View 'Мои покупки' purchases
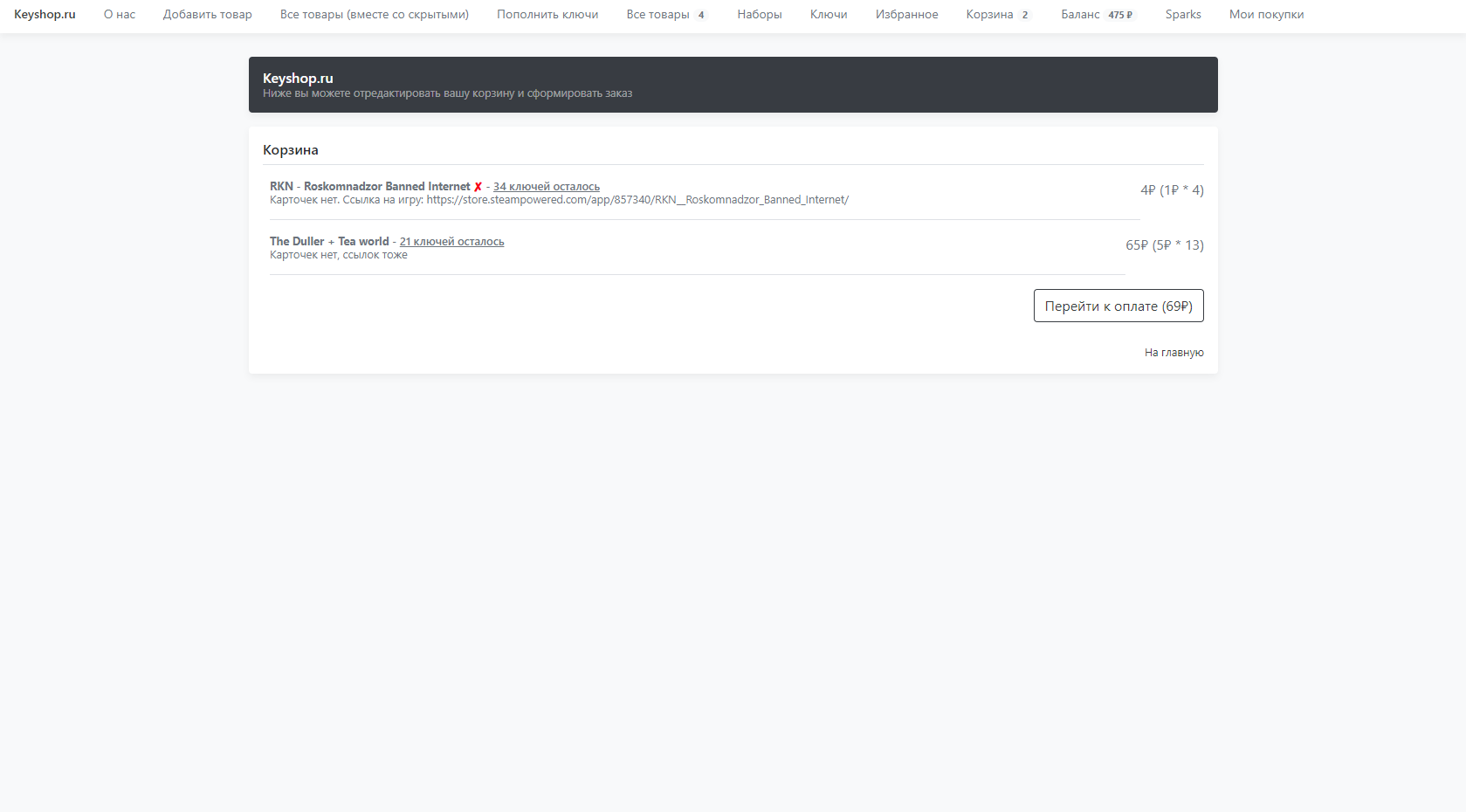The image size is (1466, 812). (1266, 15)
